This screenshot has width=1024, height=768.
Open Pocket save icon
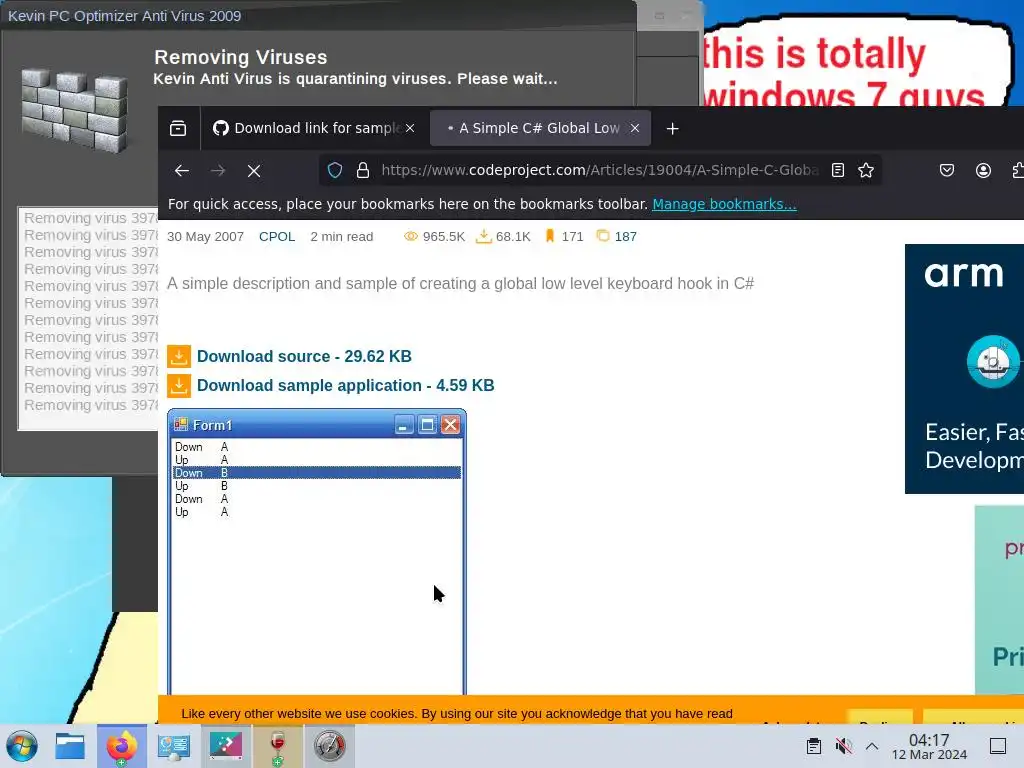(x=947, y=170)
